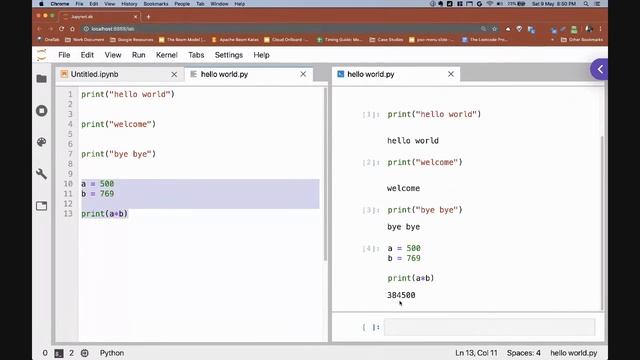Open the Tabs menu
The height and width of the screenshot is (360, 640).
(196, 55)
